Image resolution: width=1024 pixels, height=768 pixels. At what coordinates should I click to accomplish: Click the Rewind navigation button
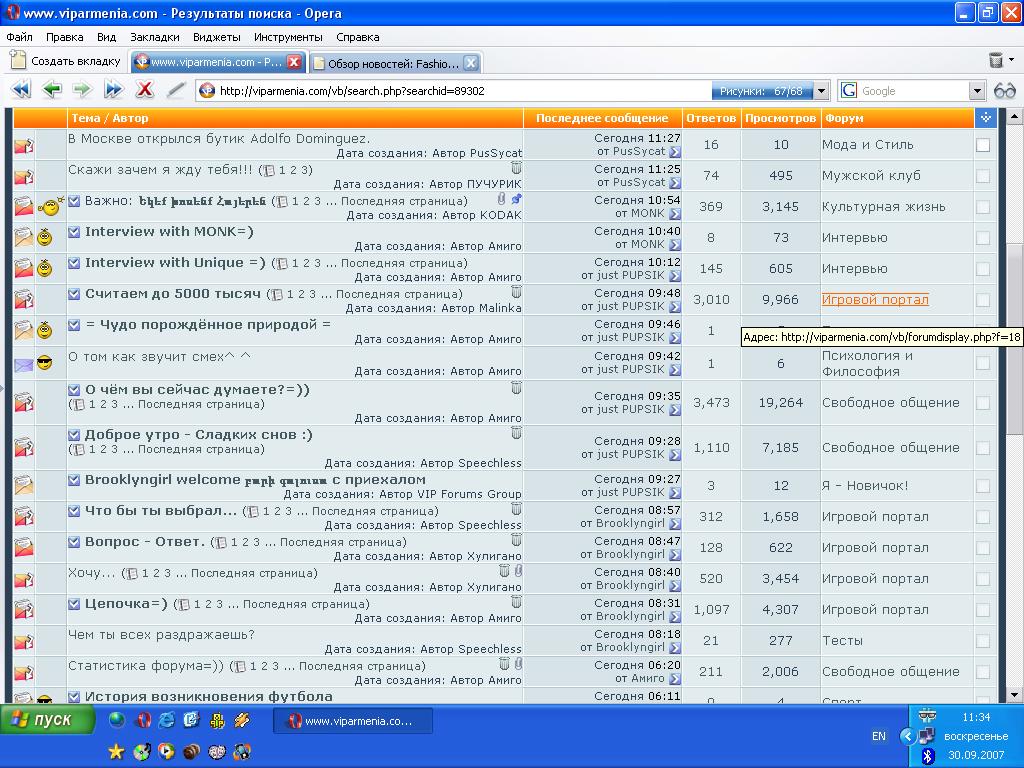coord(21,90)
